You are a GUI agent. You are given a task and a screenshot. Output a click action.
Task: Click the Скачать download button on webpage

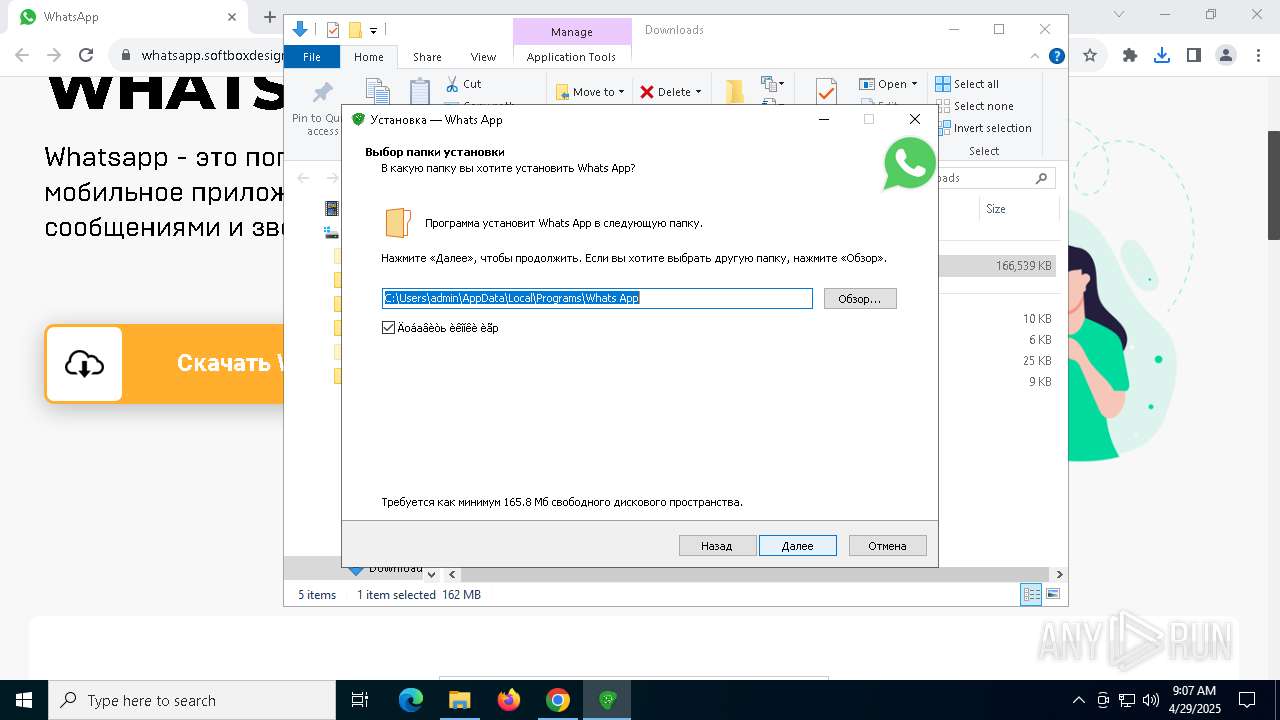click(165, 364)
